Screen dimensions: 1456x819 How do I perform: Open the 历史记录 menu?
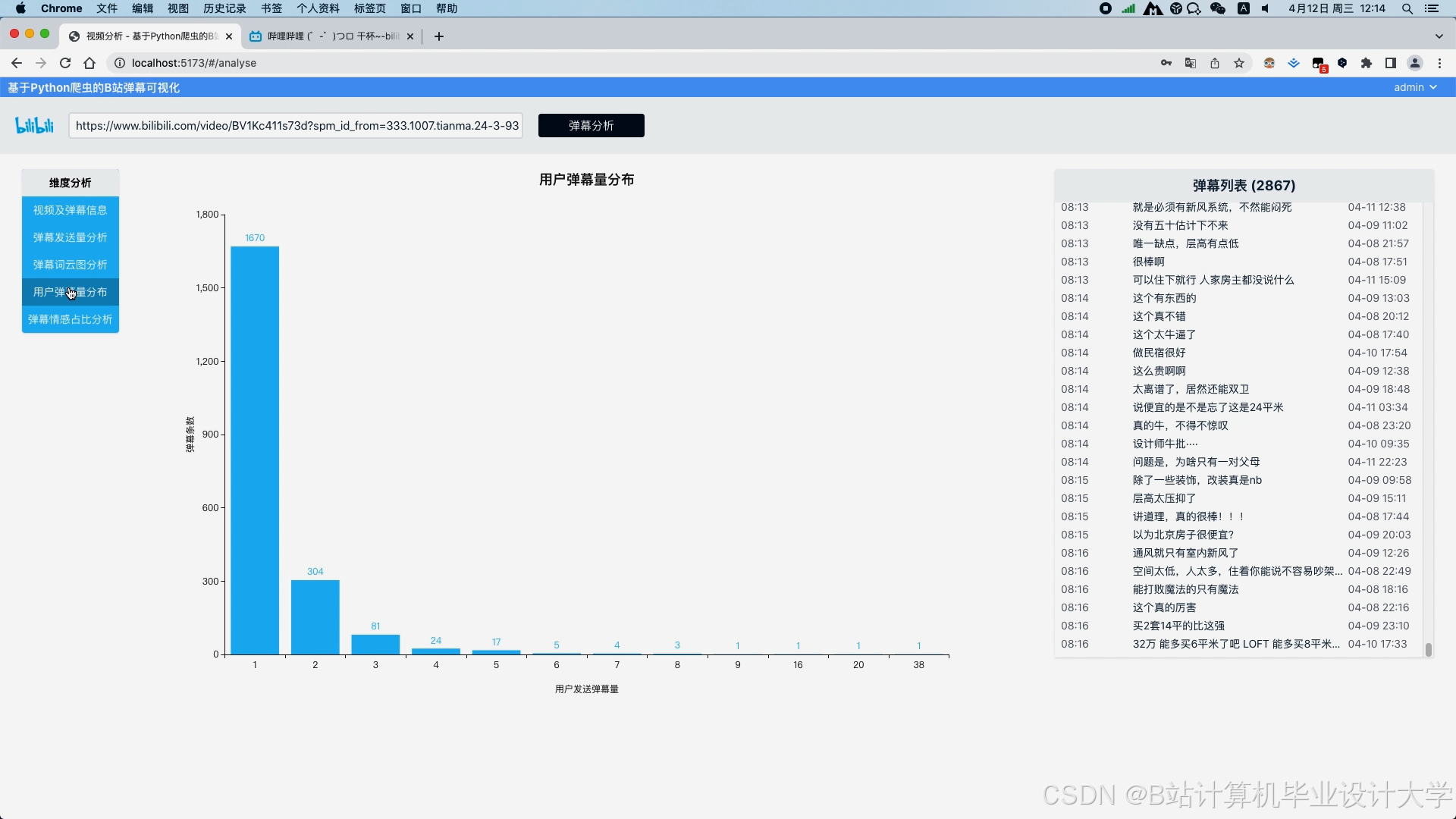pyautogui.click(x=224, y=8)
